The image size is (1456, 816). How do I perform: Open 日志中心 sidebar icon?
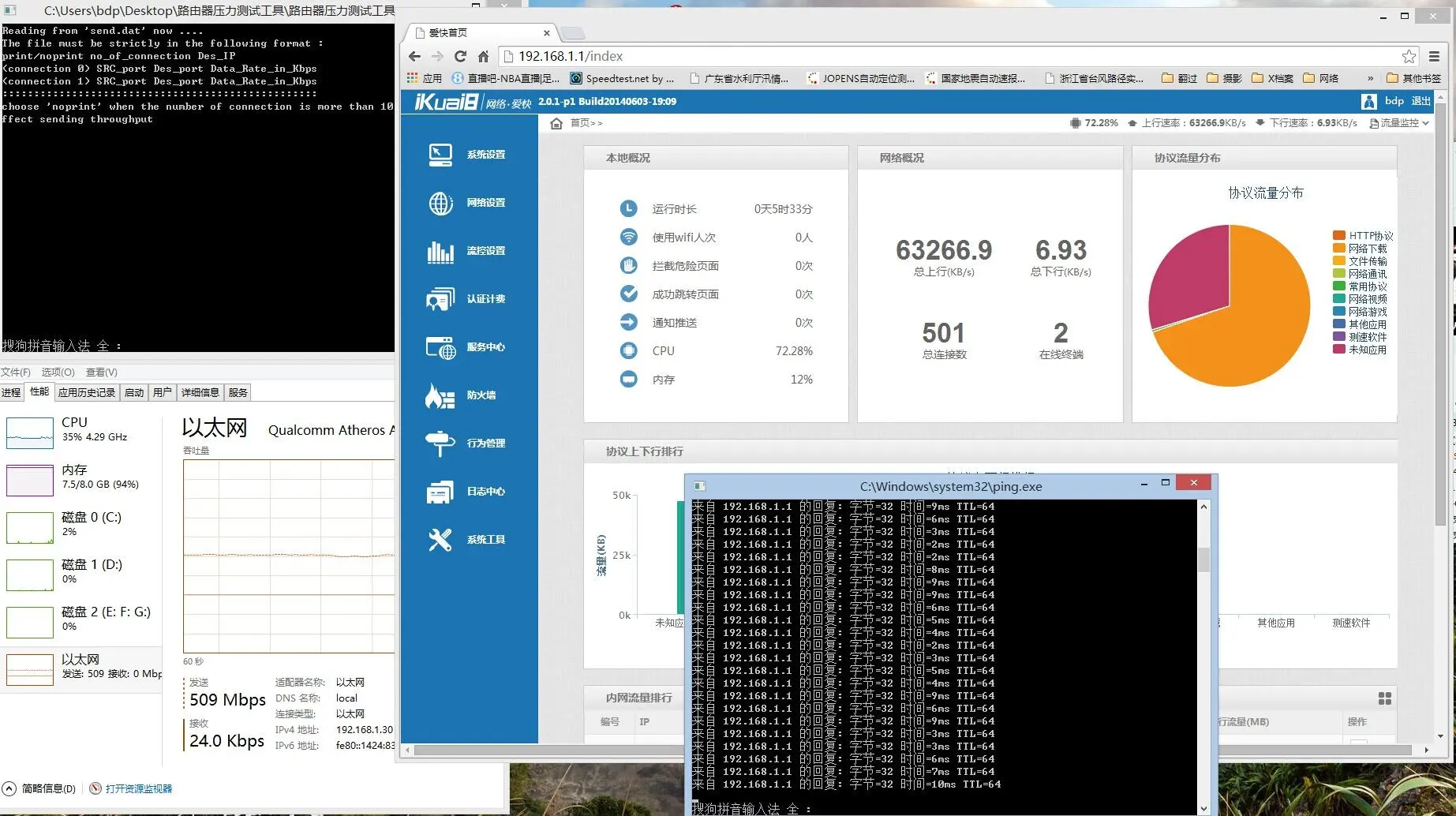[x=440, y=492]
